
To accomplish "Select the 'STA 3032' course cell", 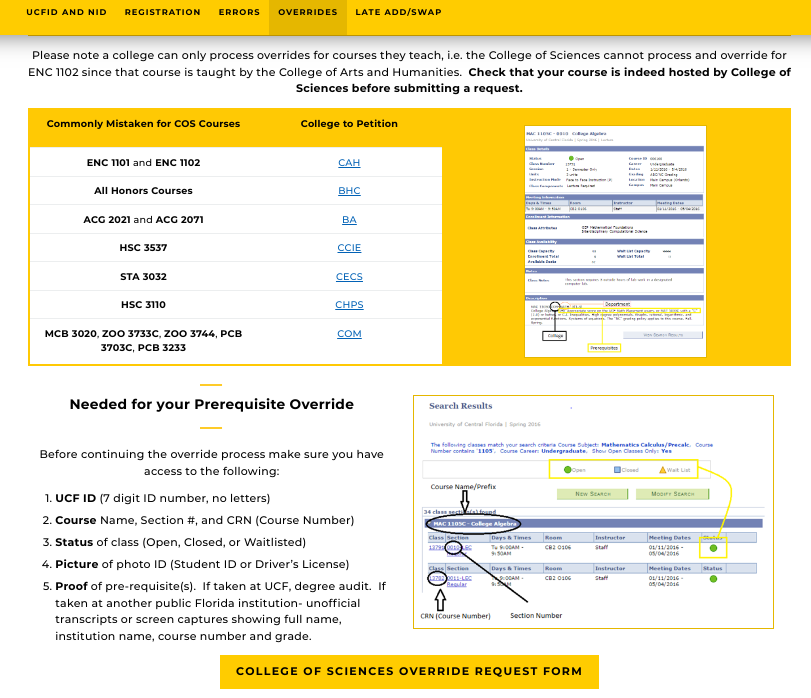I will pyautogui.click(x=143, y=277).
